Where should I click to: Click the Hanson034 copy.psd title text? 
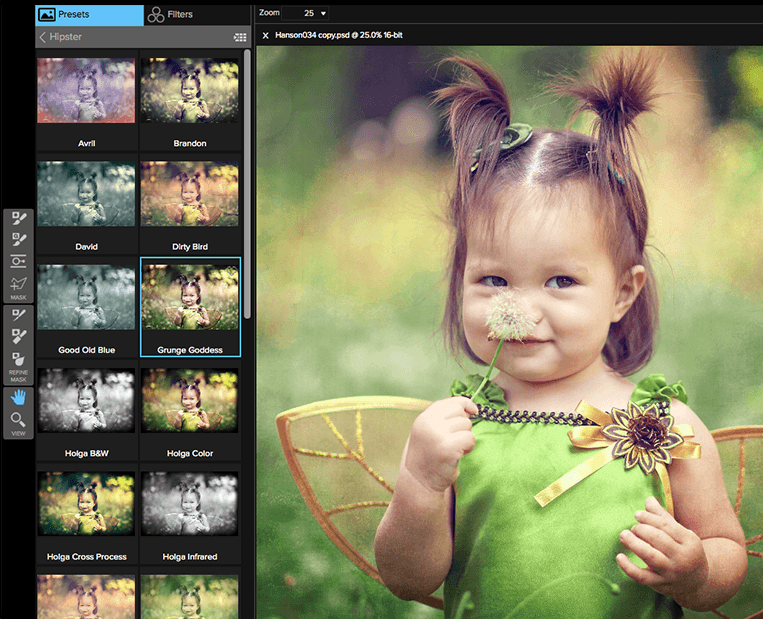(x=339, y=35)
